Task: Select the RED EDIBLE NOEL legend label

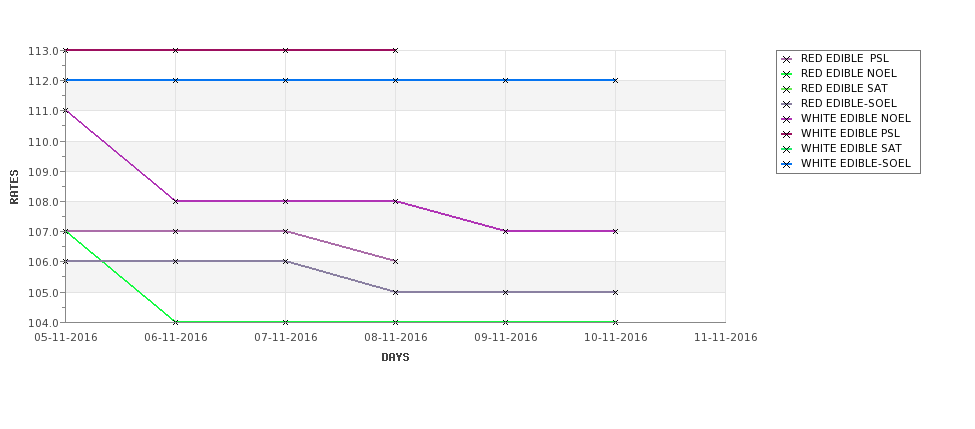Action: pos(849,73)
